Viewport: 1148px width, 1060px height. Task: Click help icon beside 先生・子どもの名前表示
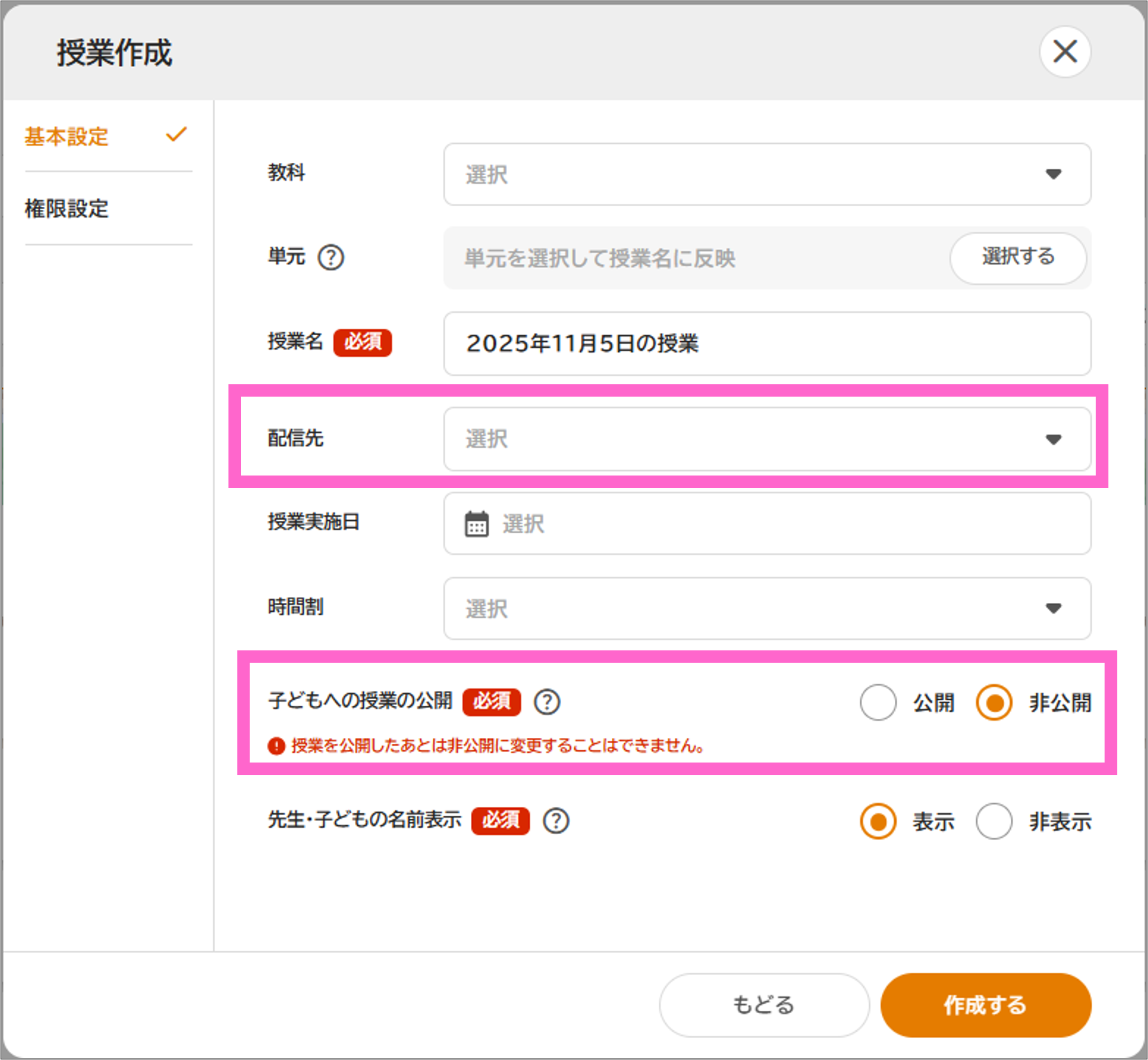coord(556,821)
